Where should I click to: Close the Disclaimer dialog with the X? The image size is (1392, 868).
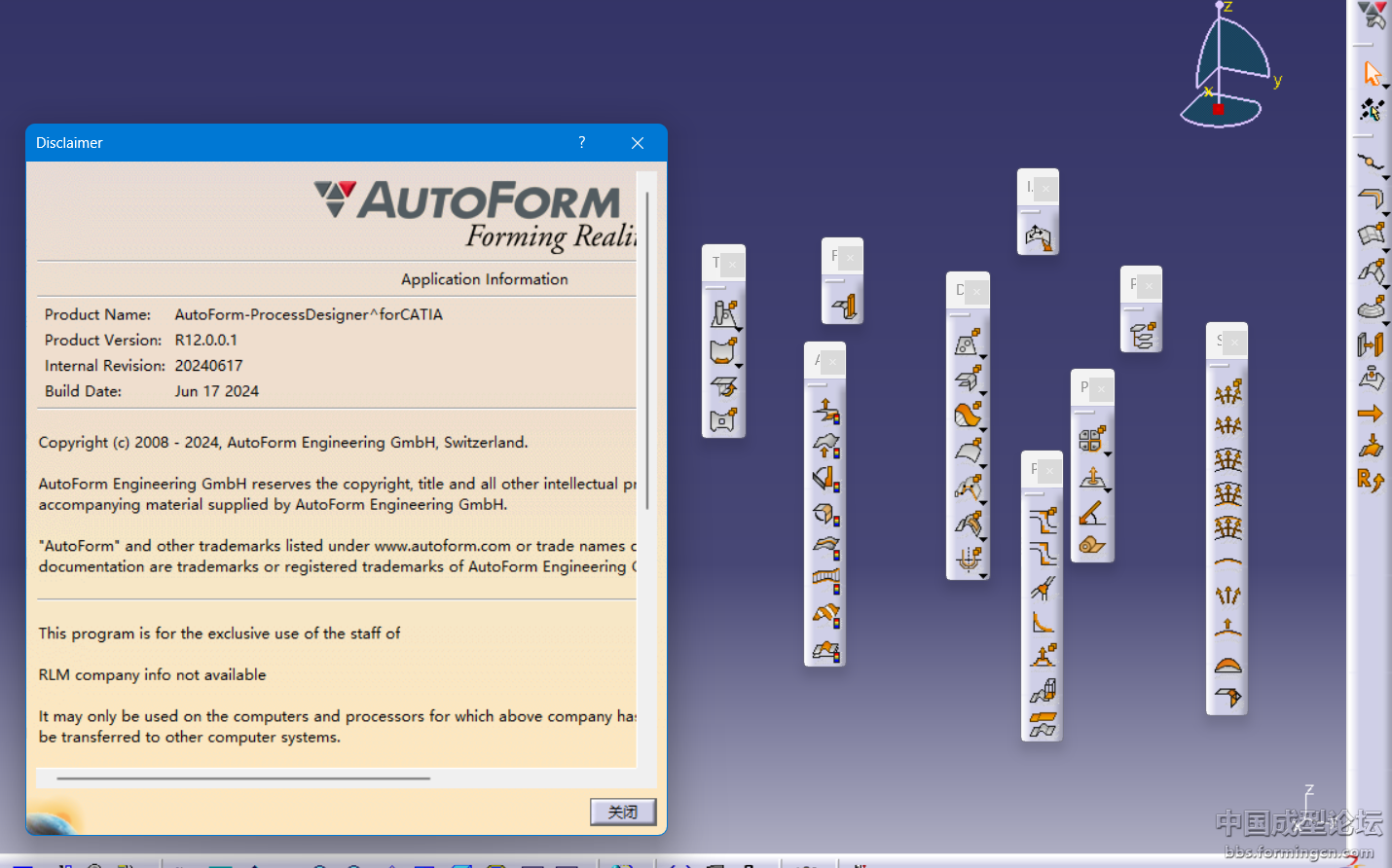tap(638, 143)
